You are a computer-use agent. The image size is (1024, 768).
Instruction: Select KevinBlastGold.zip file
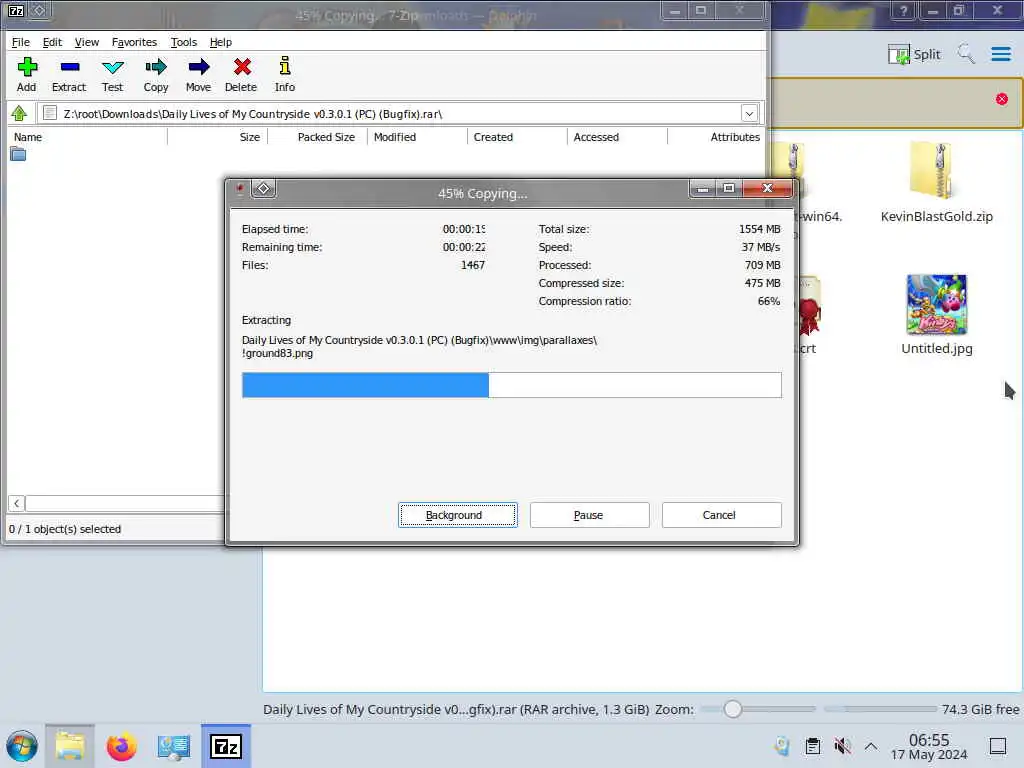click(936, 184)
